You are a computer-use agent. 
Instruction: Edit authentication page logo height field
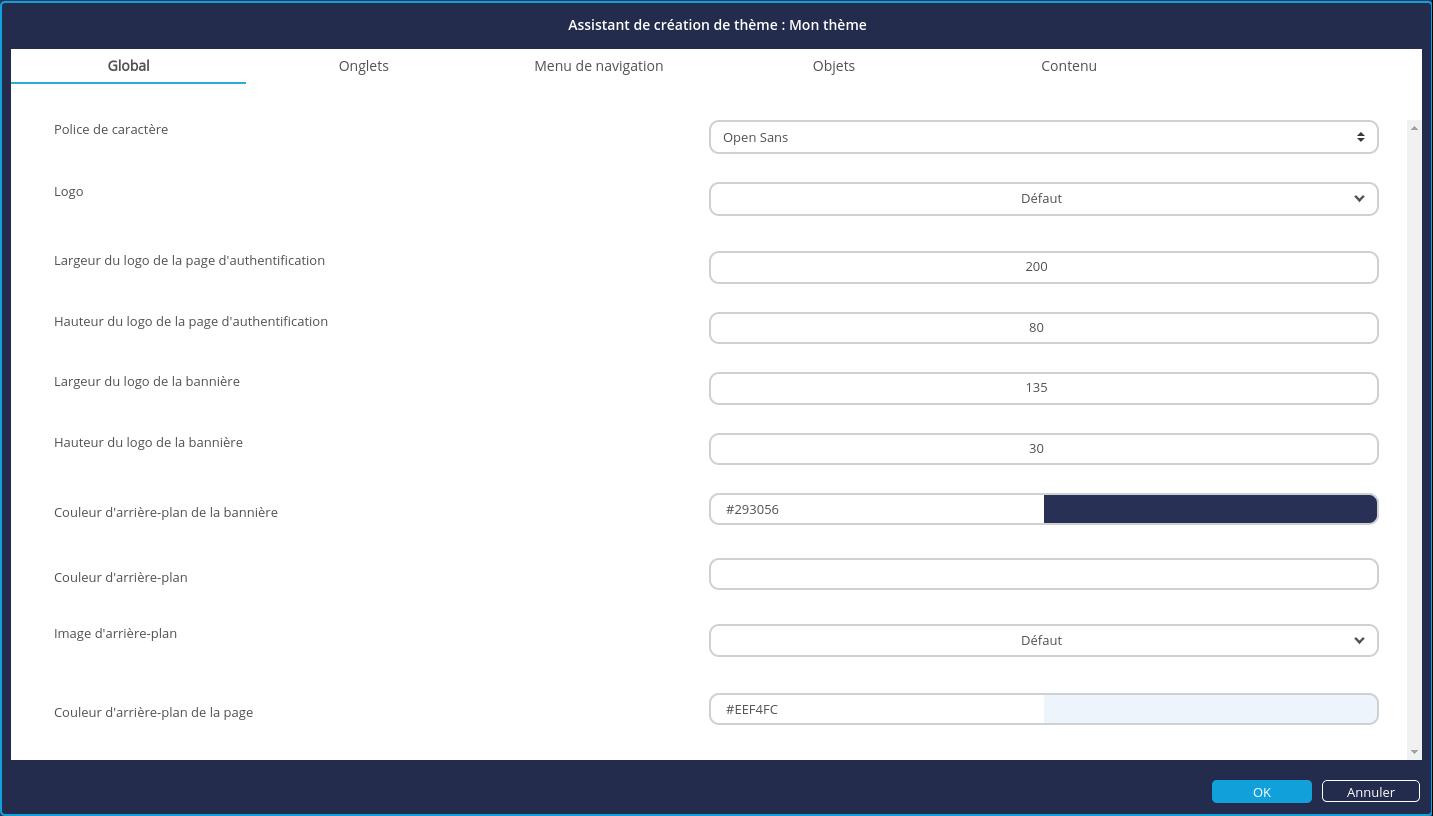[1043, 327]
